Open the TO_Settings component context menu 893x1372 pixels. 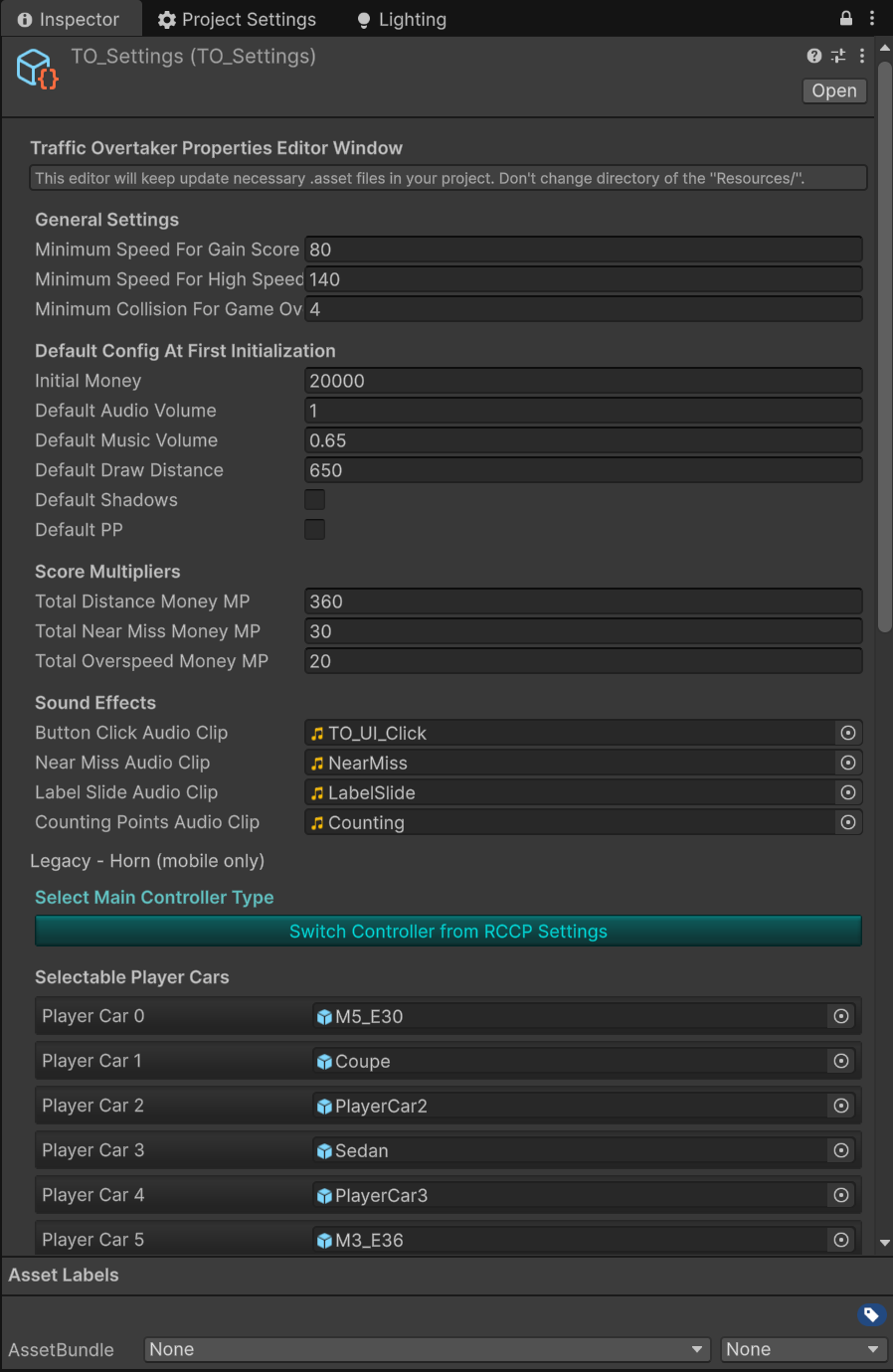(862, 56)
